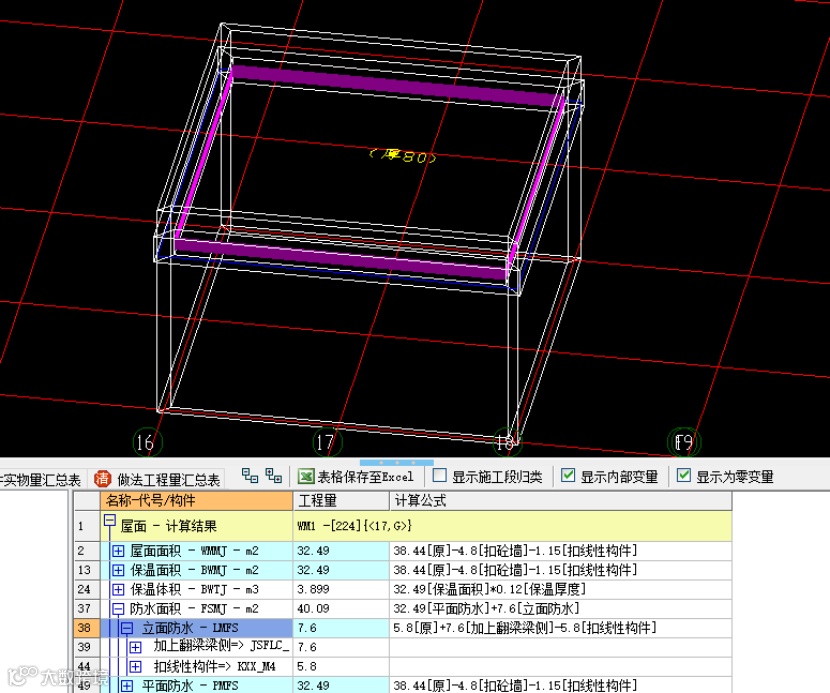Expand the 保温体积 - BWTJ row
830x693 pixels.
tap(119, 589)
